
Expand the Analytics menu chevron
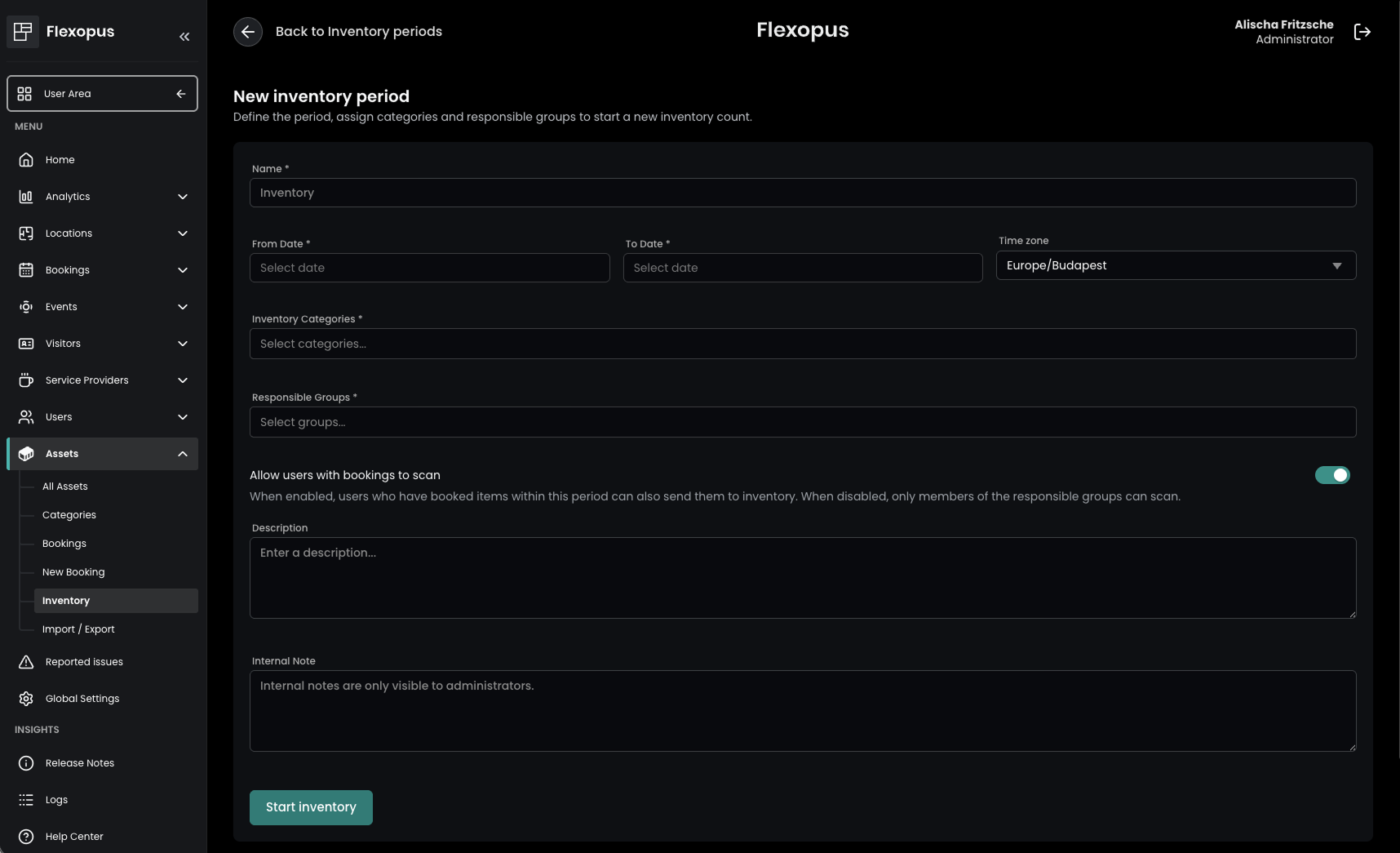tap(183, 197)
